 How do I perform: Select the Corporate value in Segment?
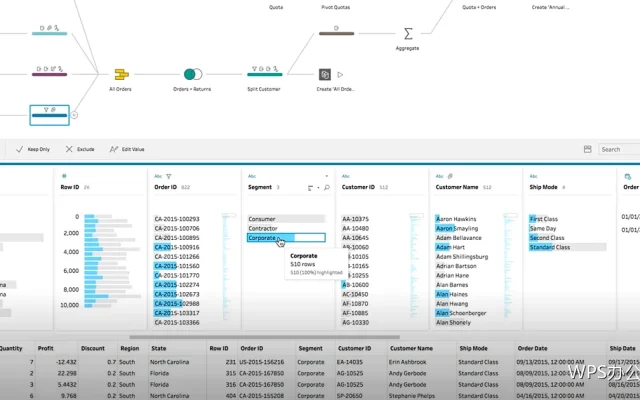pos(286,238)
